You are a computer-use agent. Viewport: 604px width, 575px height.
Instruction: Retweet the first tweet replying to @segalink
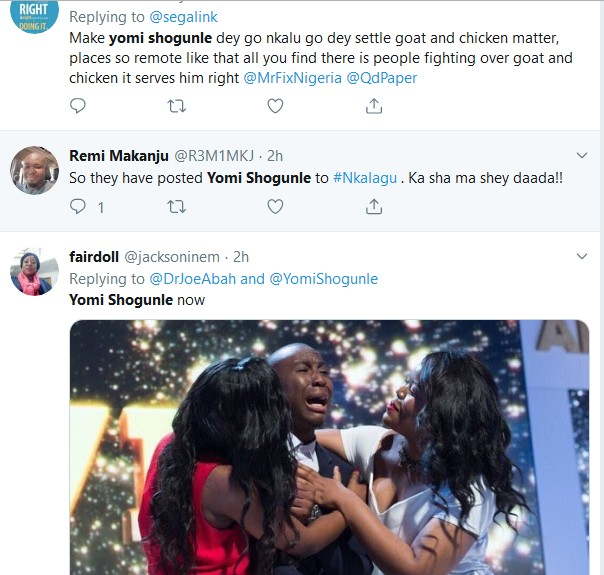coord(176,105)
